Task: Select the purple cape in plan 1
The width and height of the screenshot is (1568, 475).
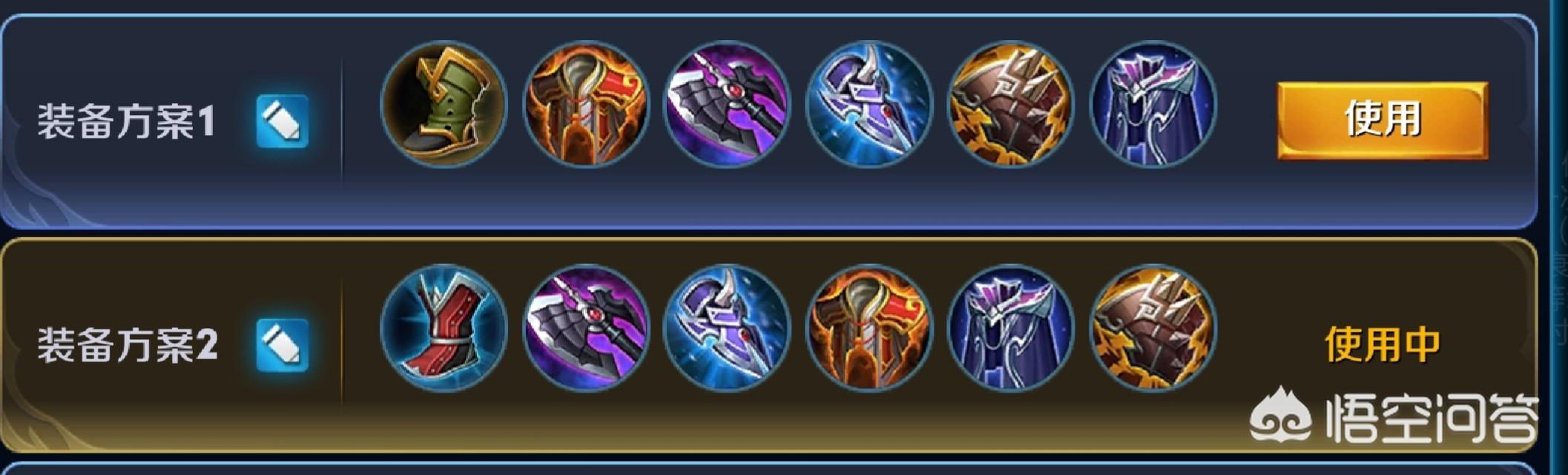Action: [x=1153, y=104]
